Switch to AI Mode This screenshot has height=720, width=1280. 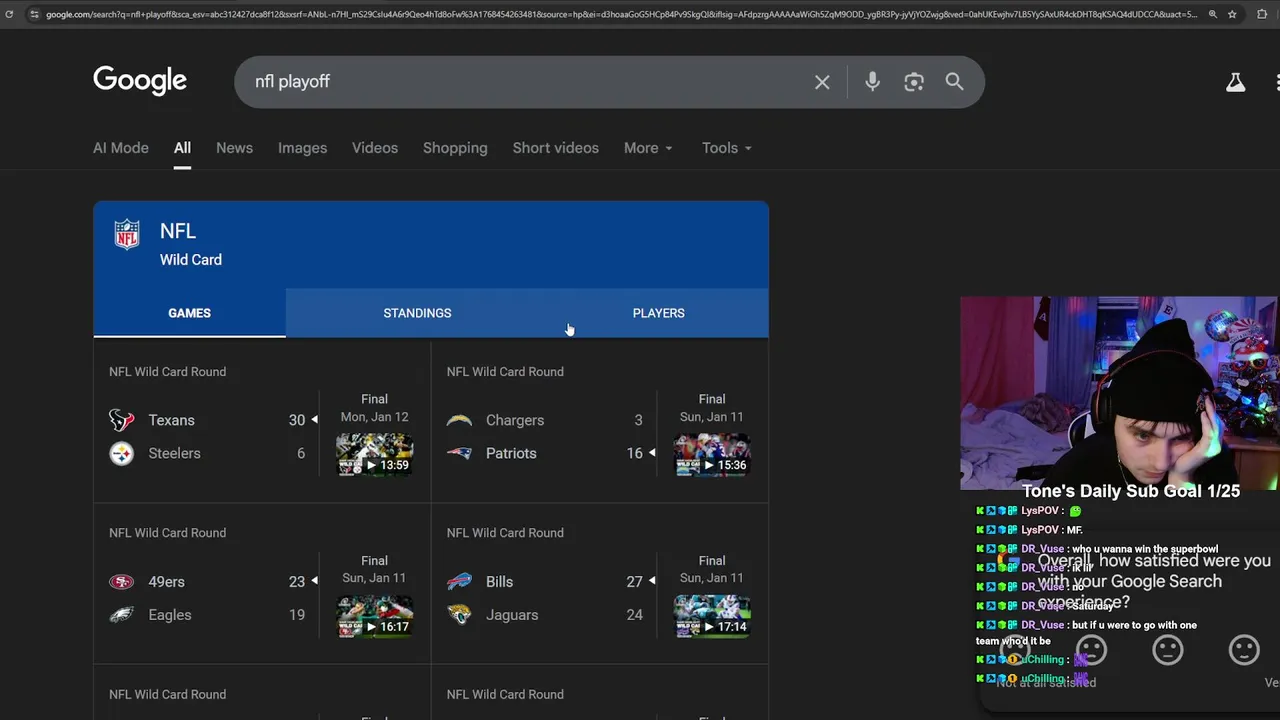[121, 148]
